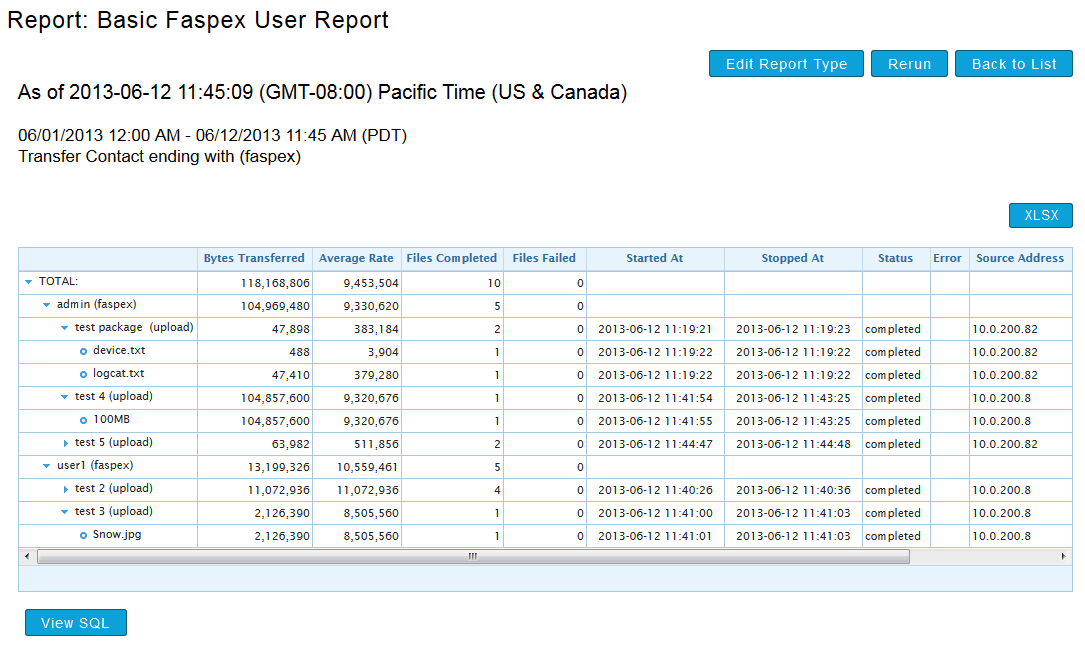Collapse the admin (faspex) group
Image resolution: width=1085 pixels, height=661 pixels.
click(47, 305)
